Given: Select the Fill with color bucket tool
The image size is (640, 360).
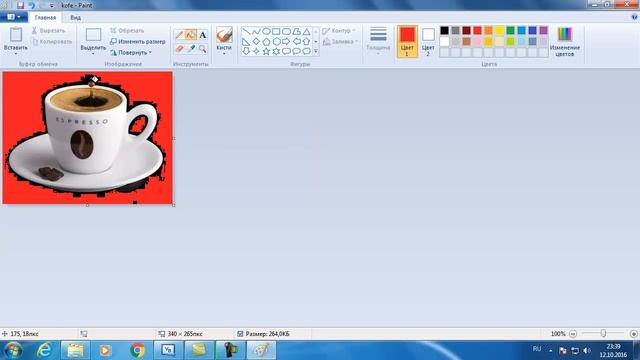Looking at the screenshot, I should click(191, 35).
